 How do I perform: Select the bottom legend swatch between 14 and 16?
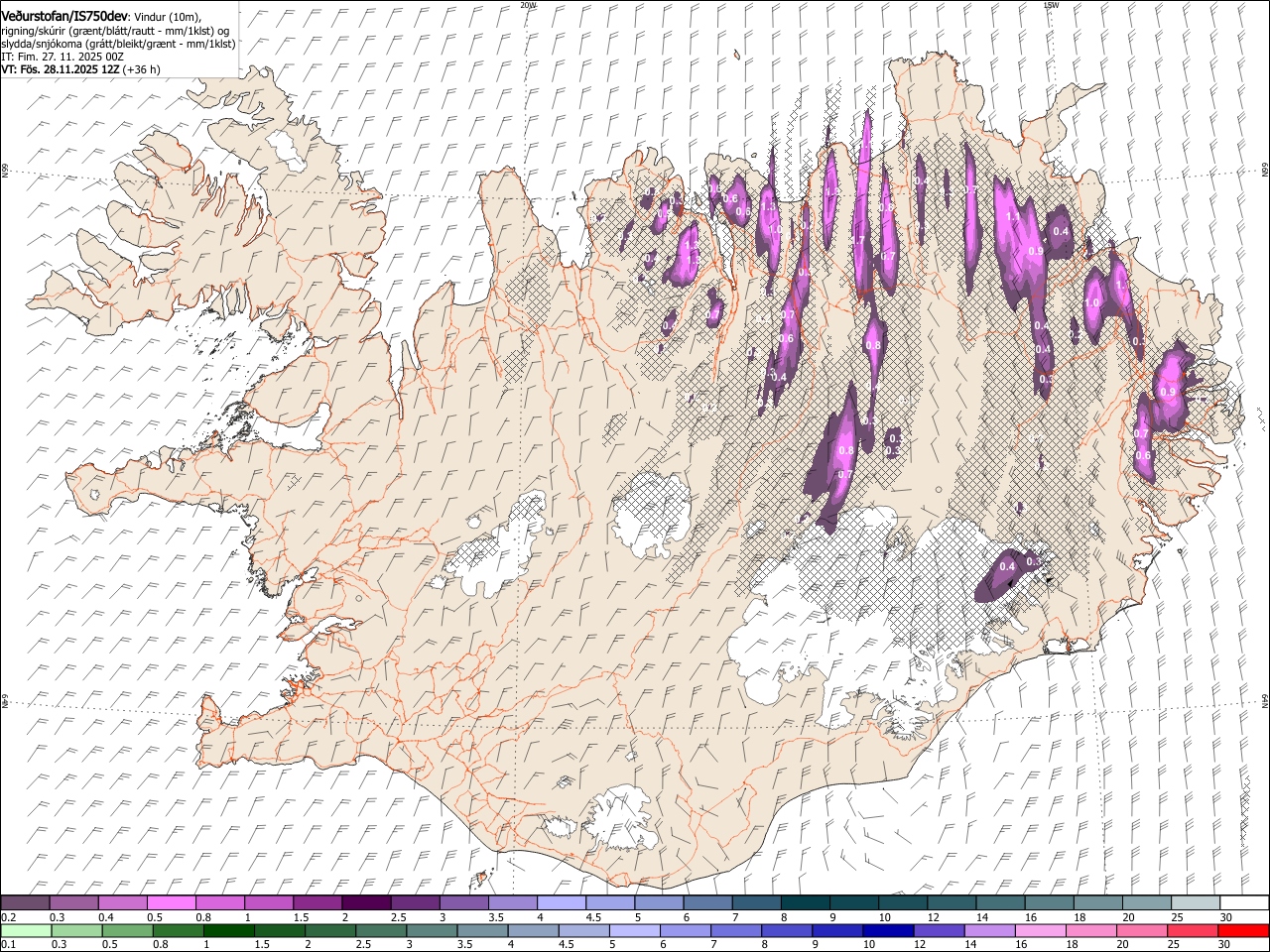tap(989, 930)
